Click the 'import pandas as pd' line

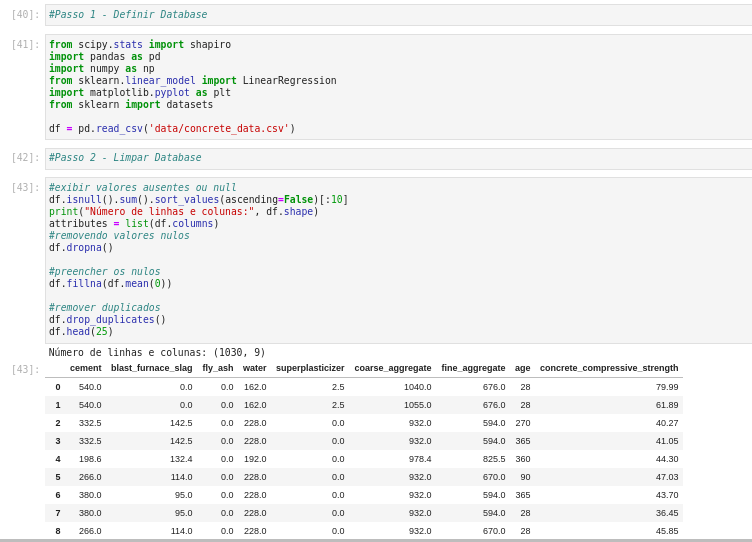[105, 57]
